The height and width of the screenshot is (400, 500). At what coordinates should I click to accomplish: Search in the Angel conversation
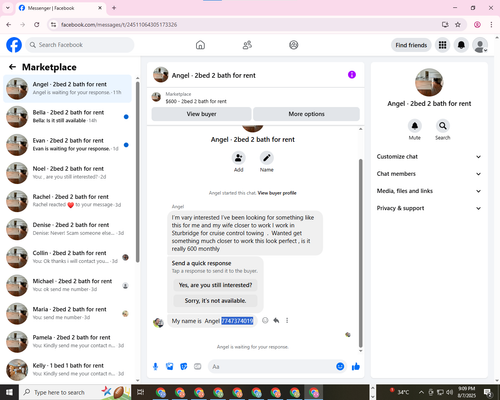pos(443,126)
